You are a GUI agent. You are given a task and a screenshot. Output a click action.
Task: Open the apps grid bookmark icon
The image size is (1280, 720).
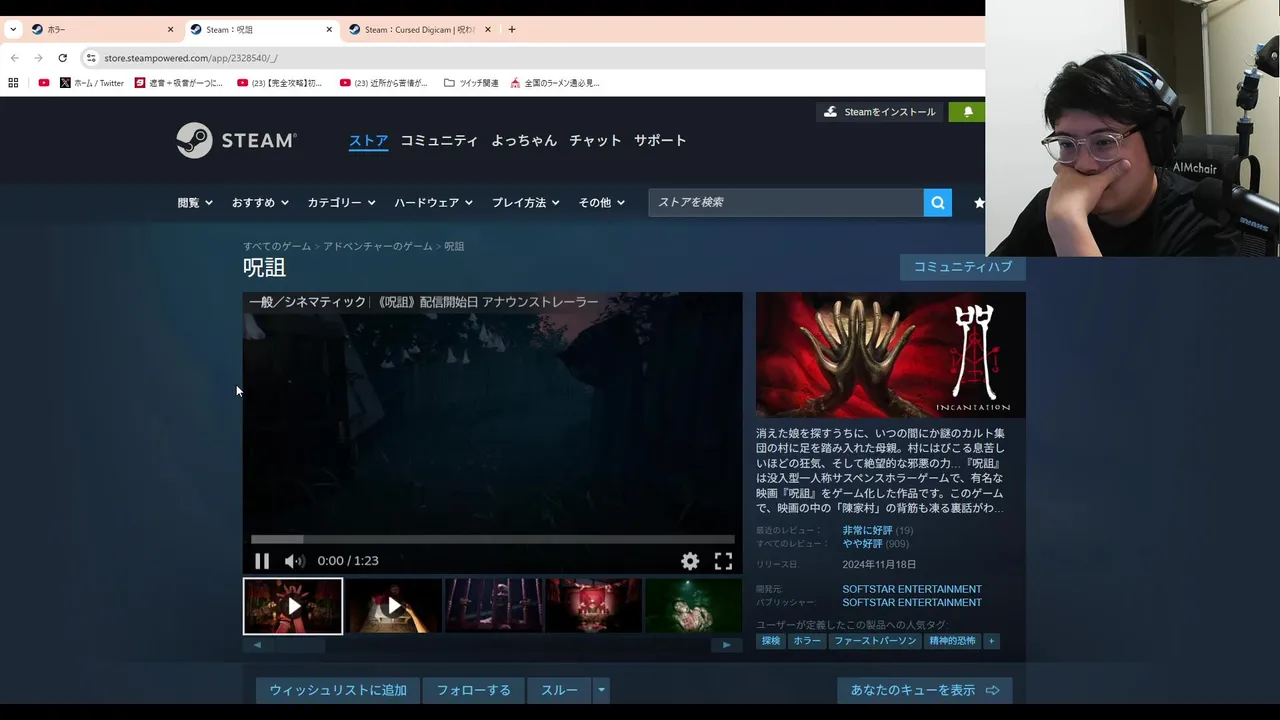pyautogui.click(x=13, y=83)
